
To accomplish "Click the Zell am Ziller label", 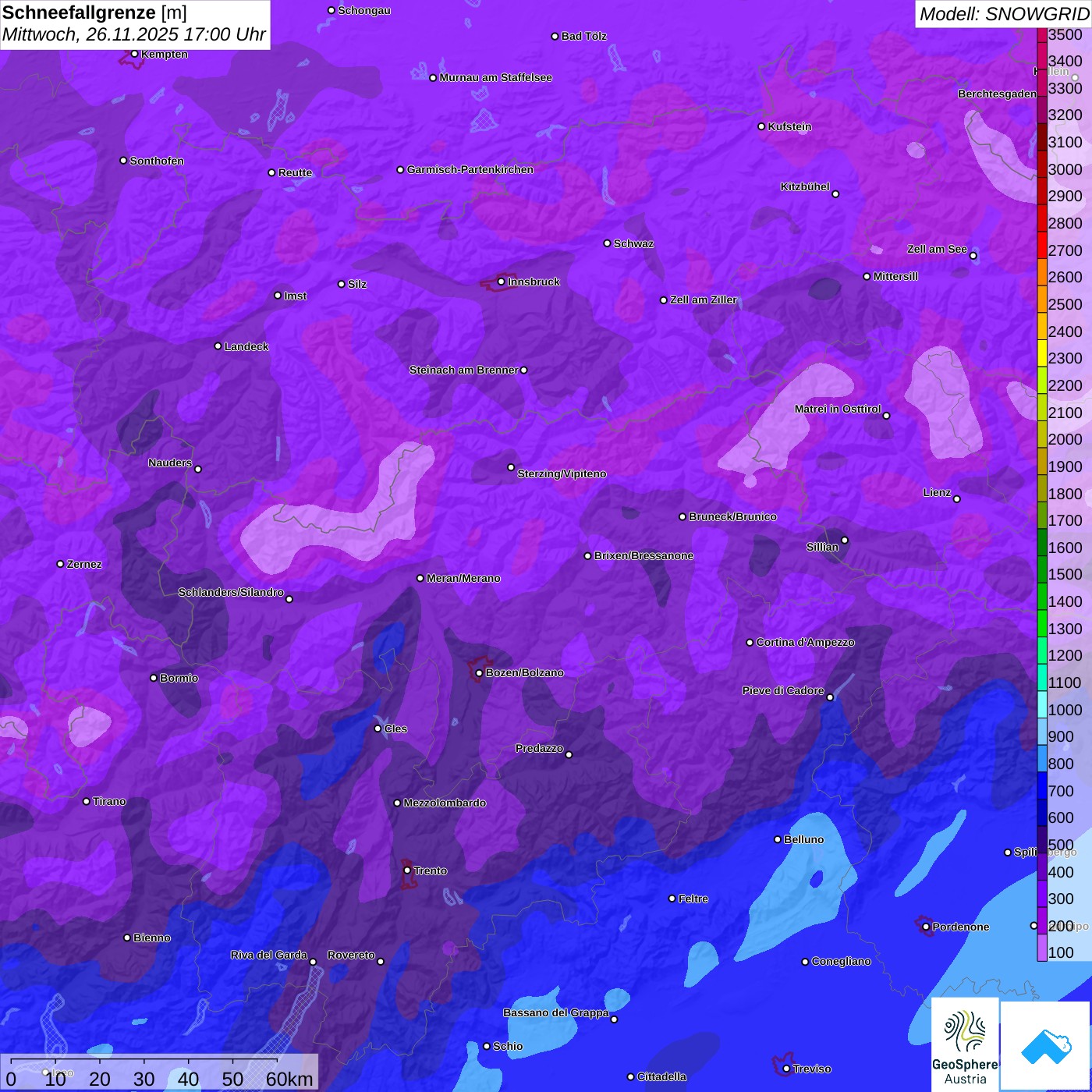I will click(703, 300).
